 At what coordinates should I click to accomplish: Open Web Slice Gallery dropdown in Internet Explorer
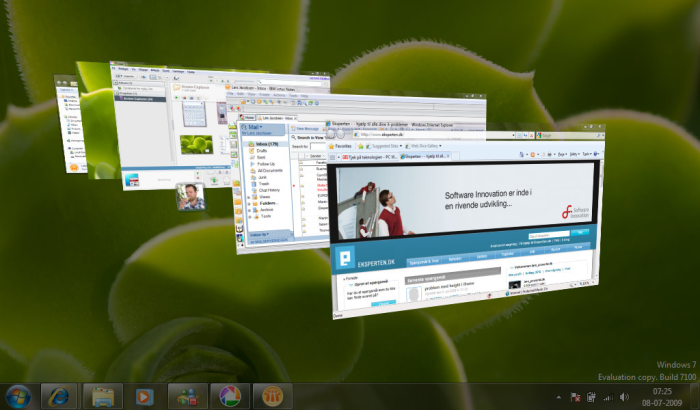[x=423, y=146]
